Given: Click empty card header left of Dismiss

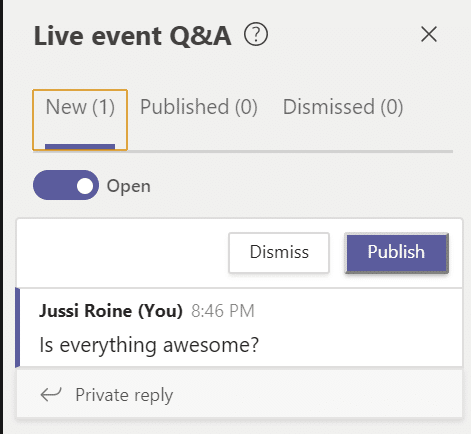Looking at the screenshot, I should pos(122,253).
